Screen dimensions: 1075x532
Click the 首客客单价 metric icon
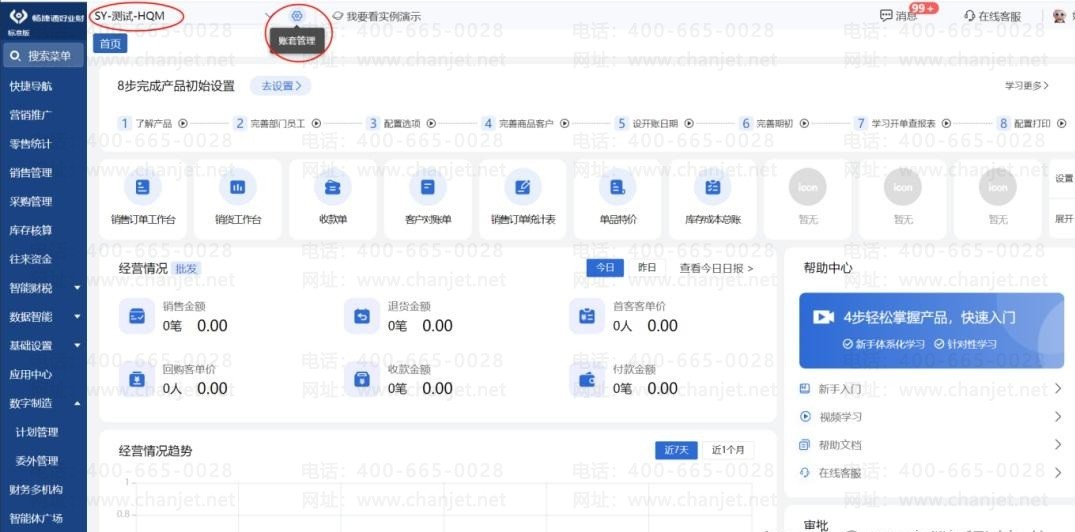click(587, 316)
